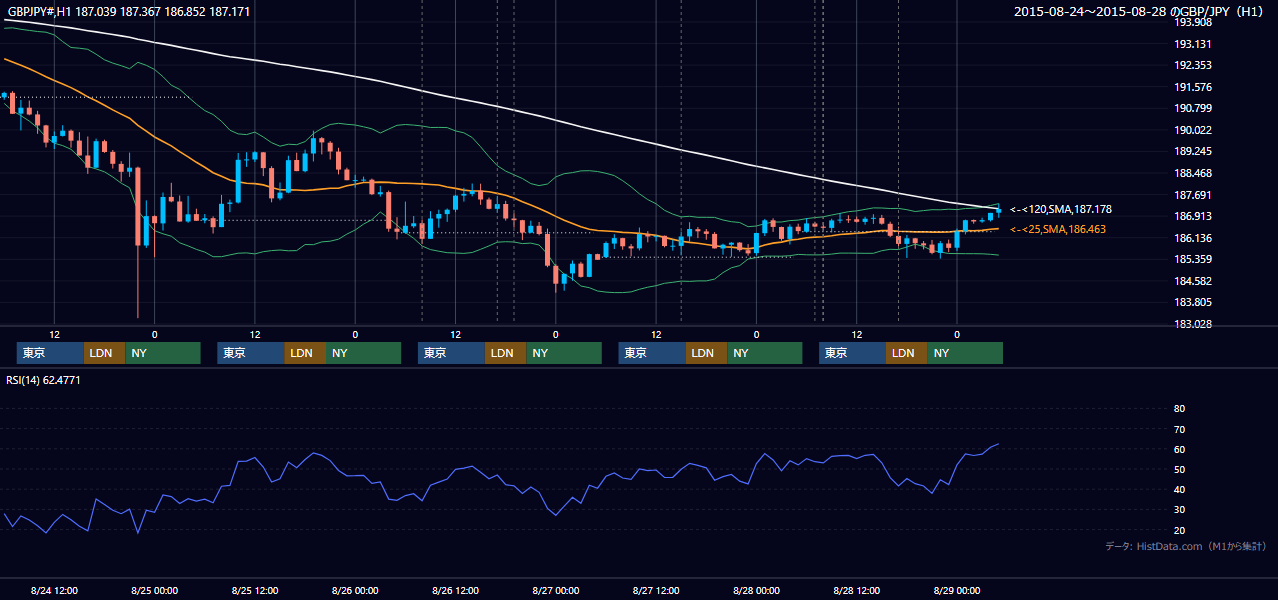The width and height of the screenshot is (1278, 600).
Task: Click the last 東京 session block
Action: 852,353
